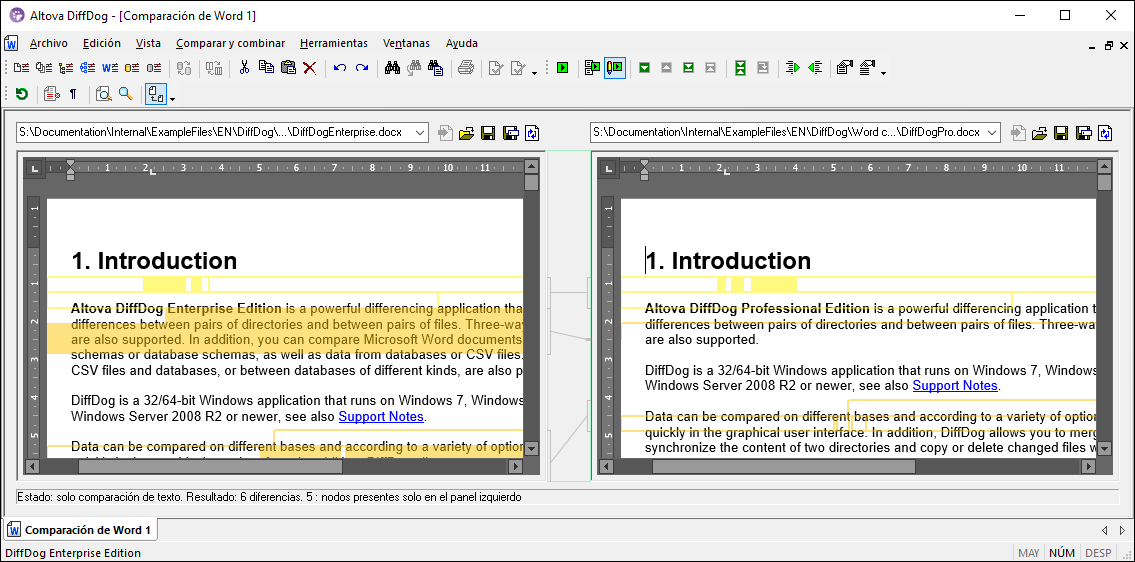Screen dimensions: 1135x562
Task: Click indent marker on left pane ruler
Action: (x=70, y=170)
